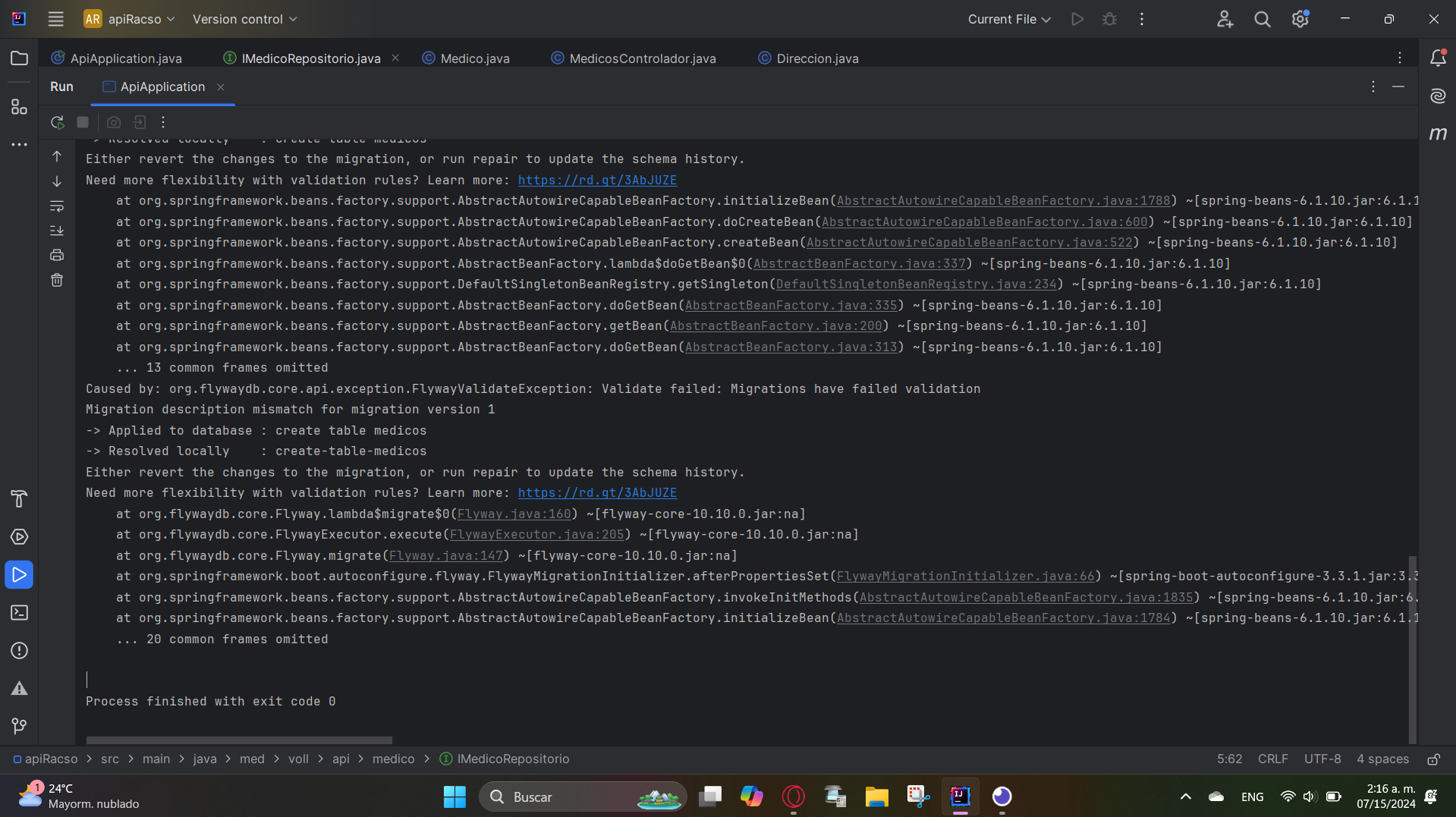Click the thread dump camera icon
The height and width of the screenshot is (817, 1456).
point(114,122)
